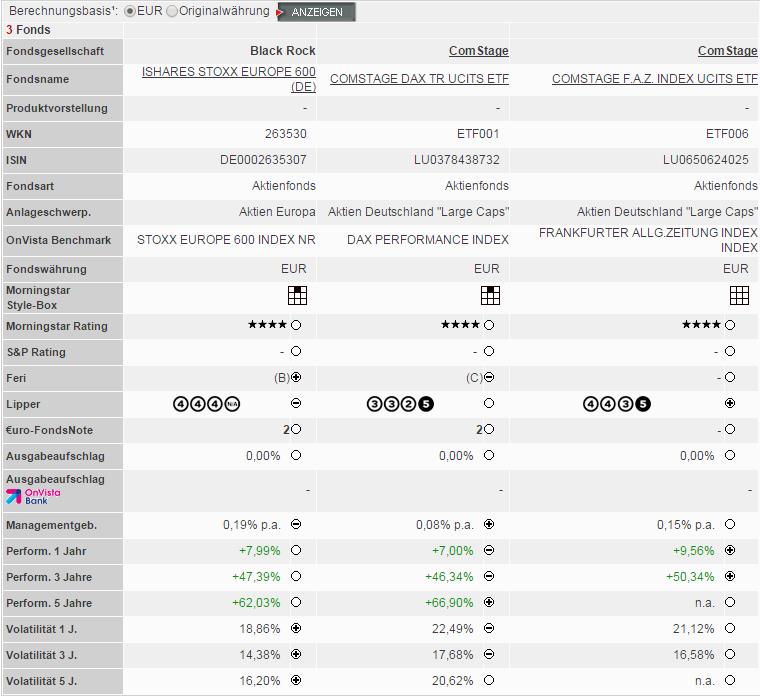Click Morningstar Style-Box icon for iShares fund
The width and height of the screenshot is (760, 700).
pos(297,295)
